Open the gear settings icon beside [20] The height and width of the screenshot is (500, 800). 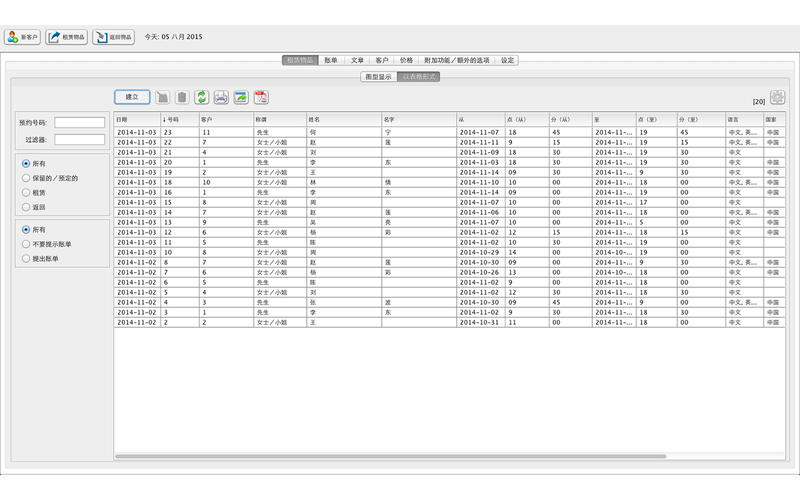pos(778,97)
